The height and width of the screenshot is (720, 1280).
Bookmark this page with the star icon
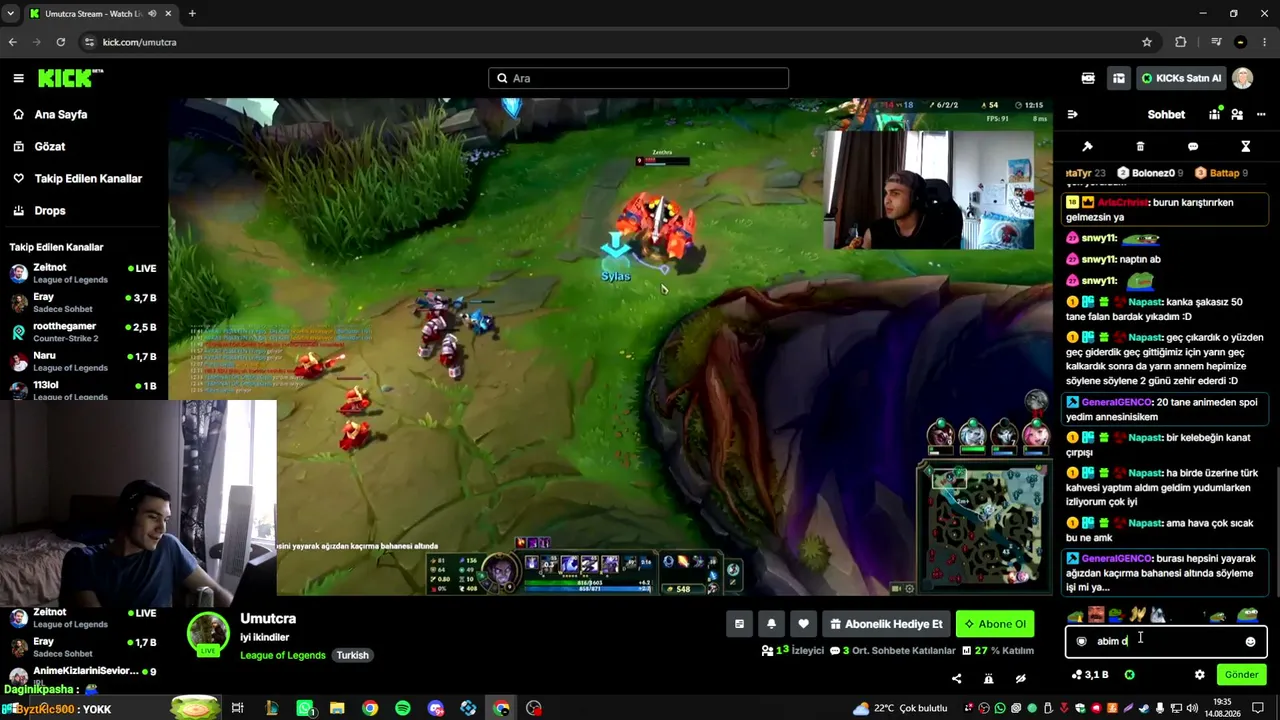coord(1147,42)
